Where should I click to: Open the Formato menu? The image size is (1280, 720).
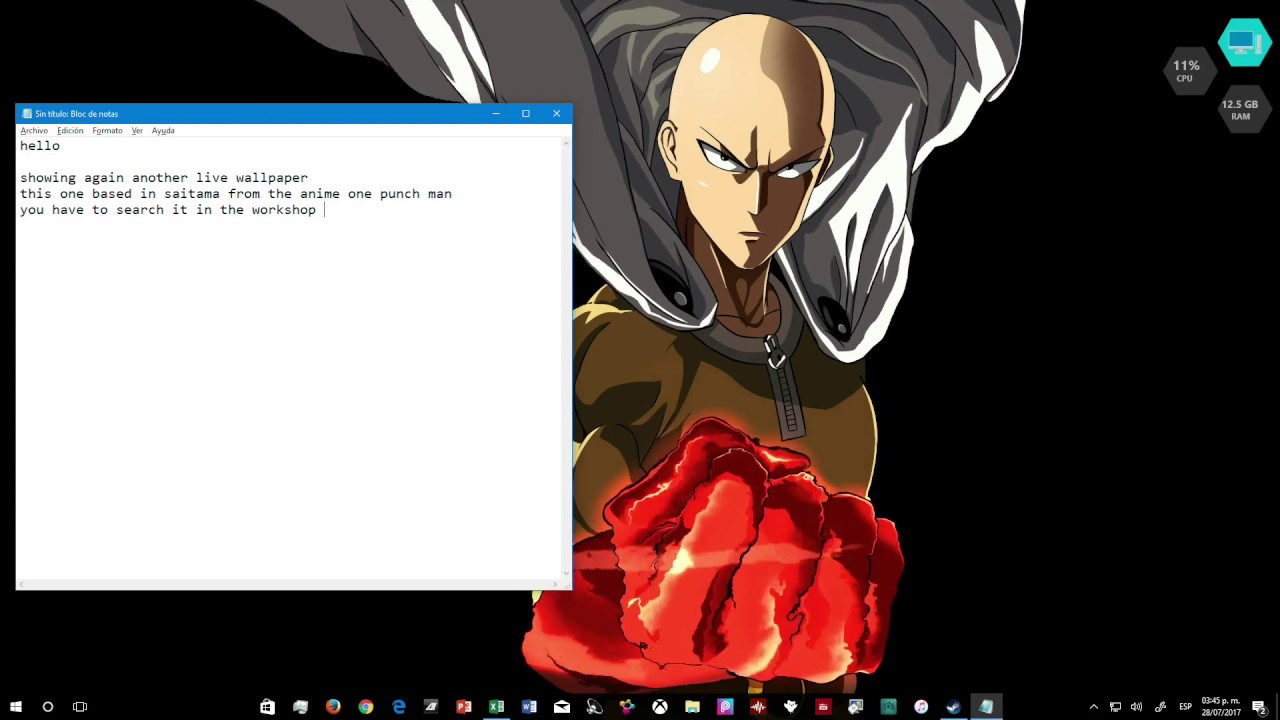coord(107,130)
